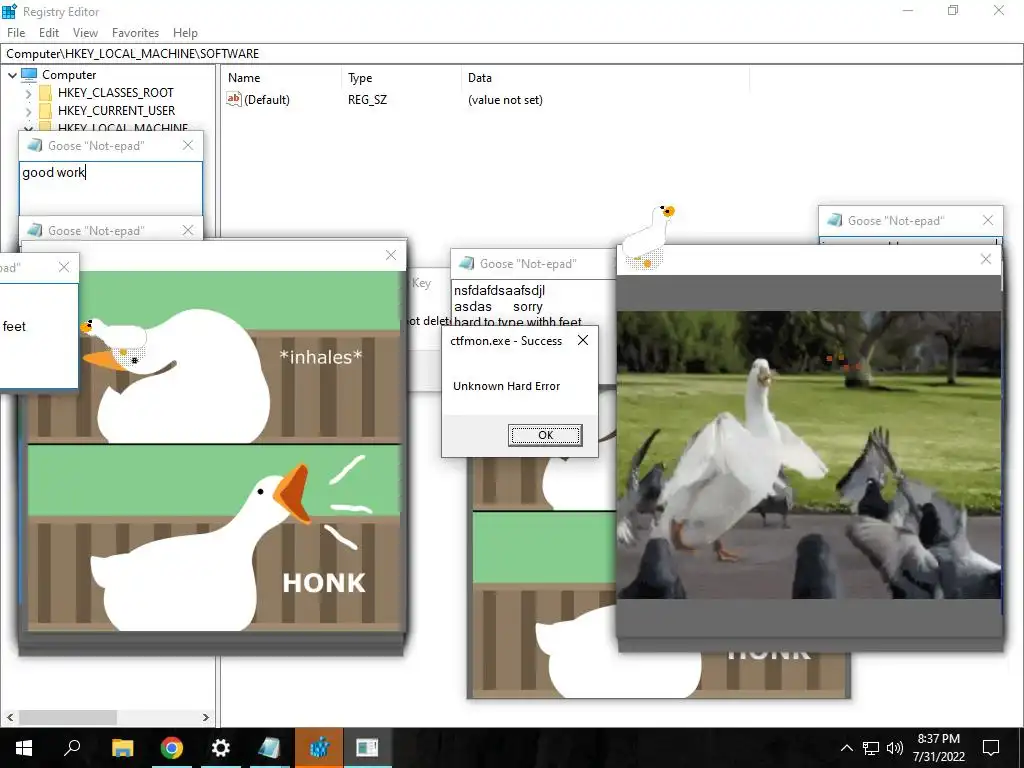Close the "good work" Goose Not-epad window
1024x768 pixels.
[x=188, y=145]
